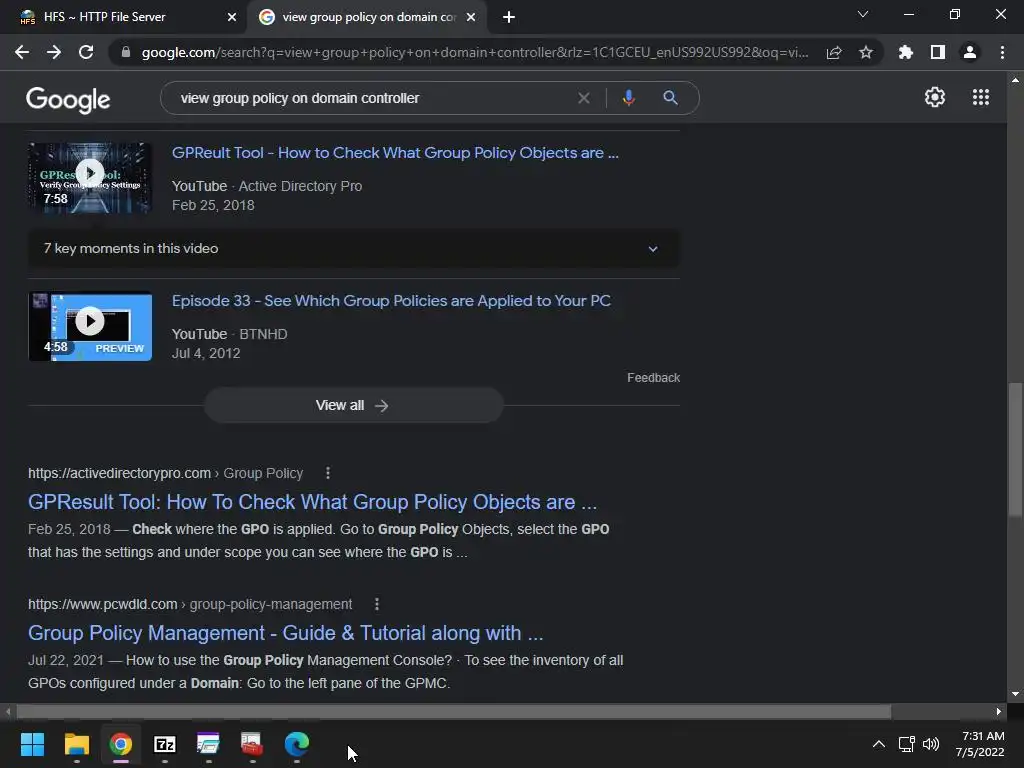Click View all videos button

pos(353,406)
